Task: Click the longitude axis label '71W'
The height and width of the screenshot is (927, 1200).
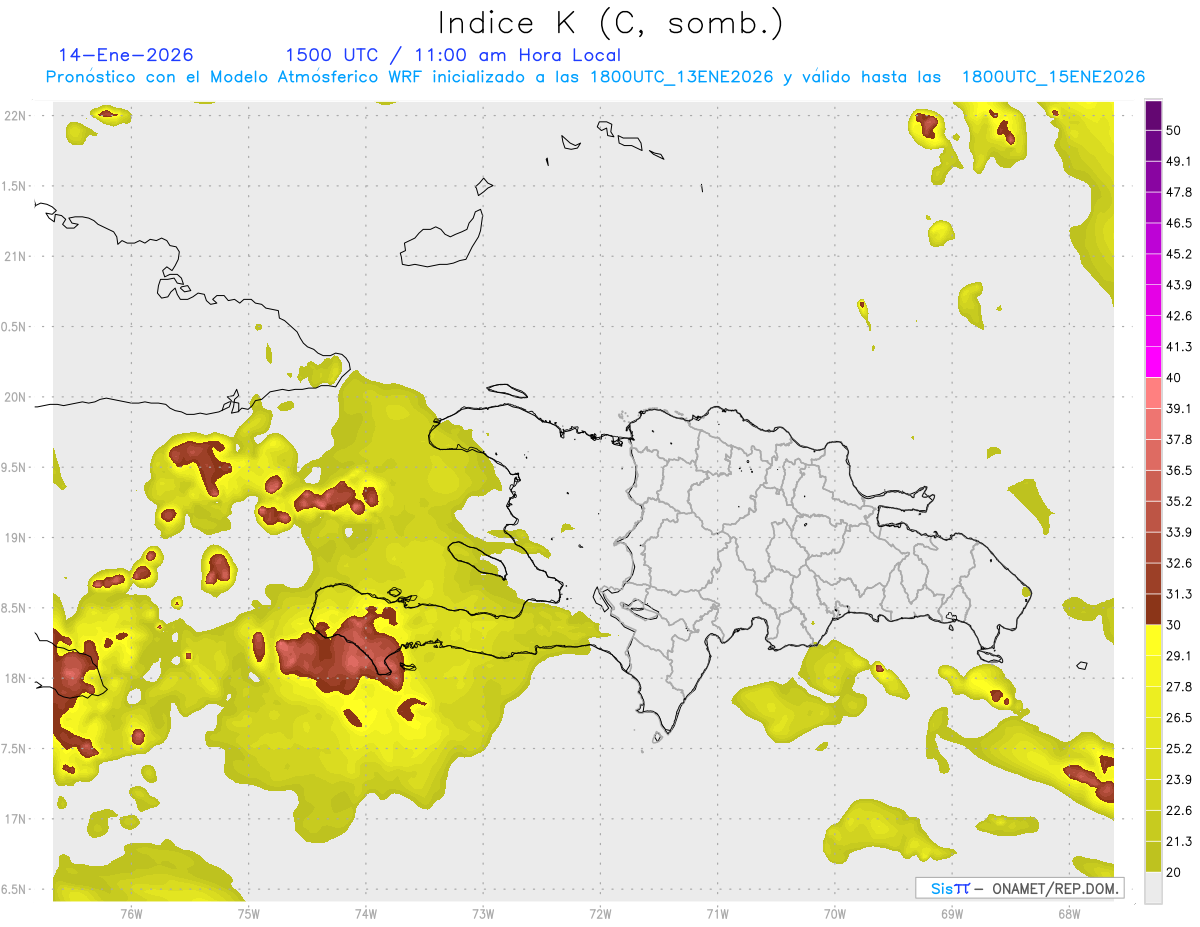Action: click(x=717, y=913)
